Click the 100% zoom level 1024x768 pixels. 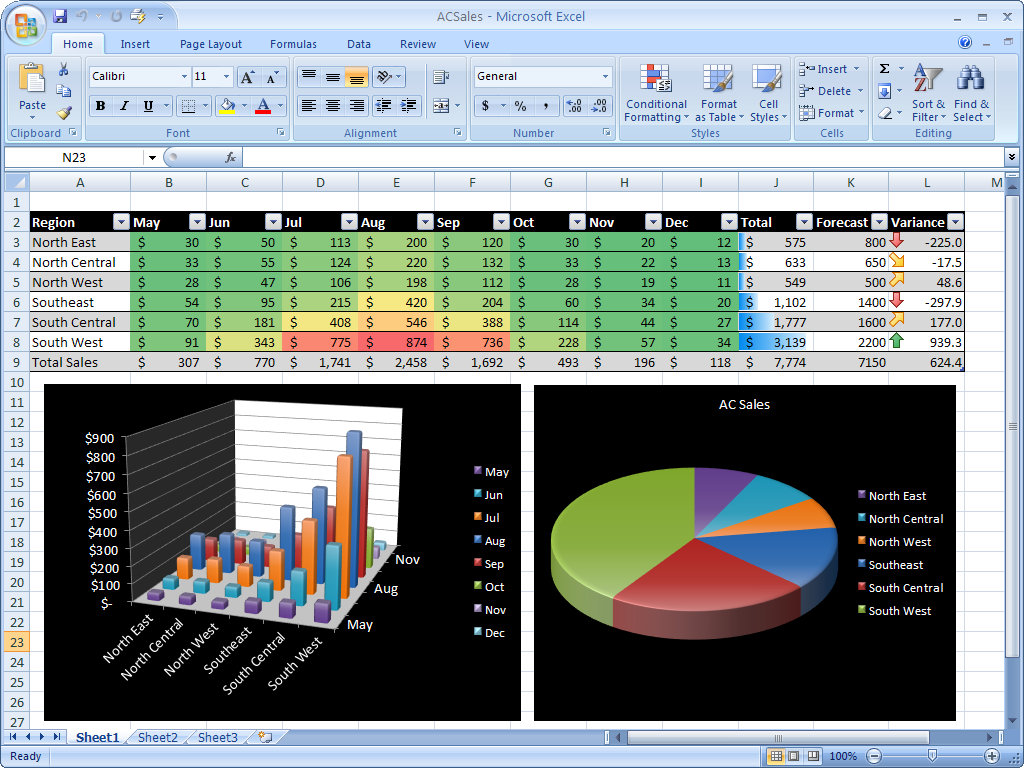point(842,756)
